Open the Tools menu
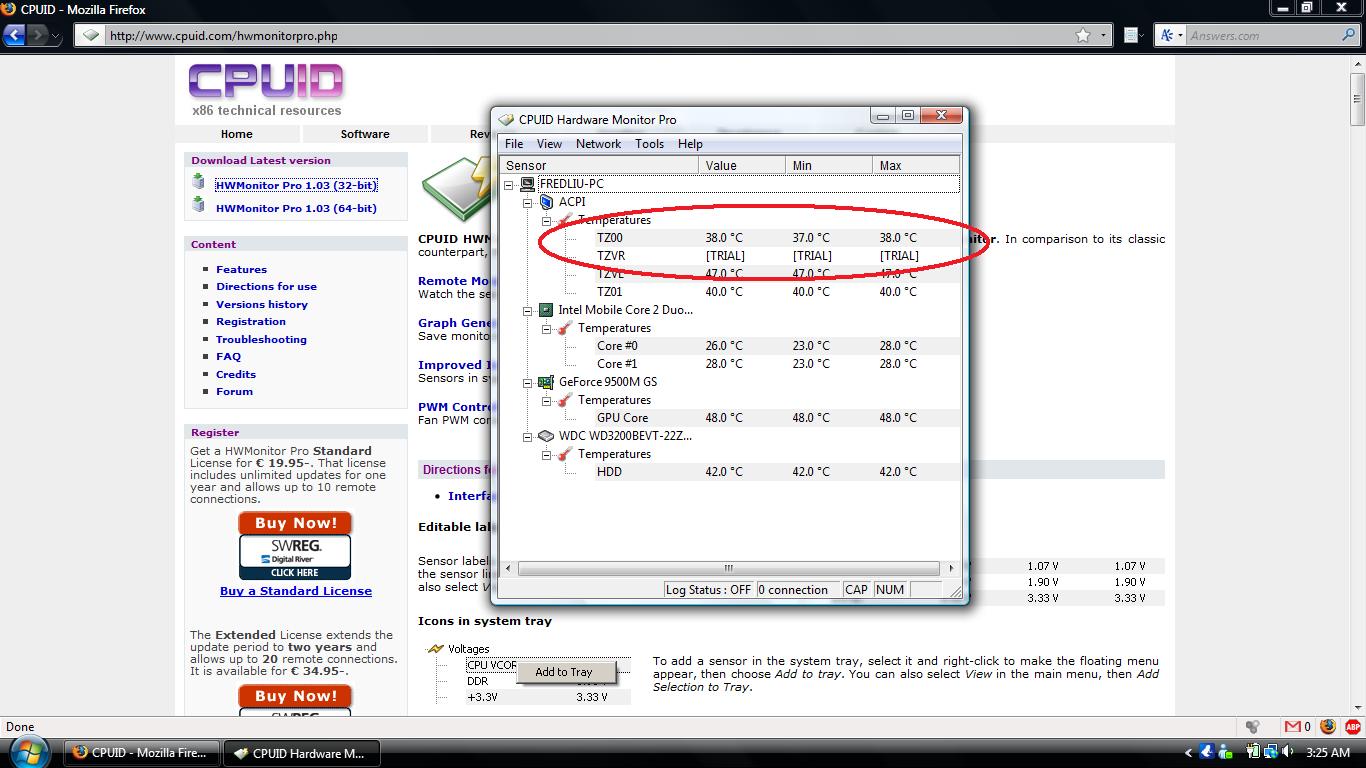The image size is (1366, 768). coord(649,144)
